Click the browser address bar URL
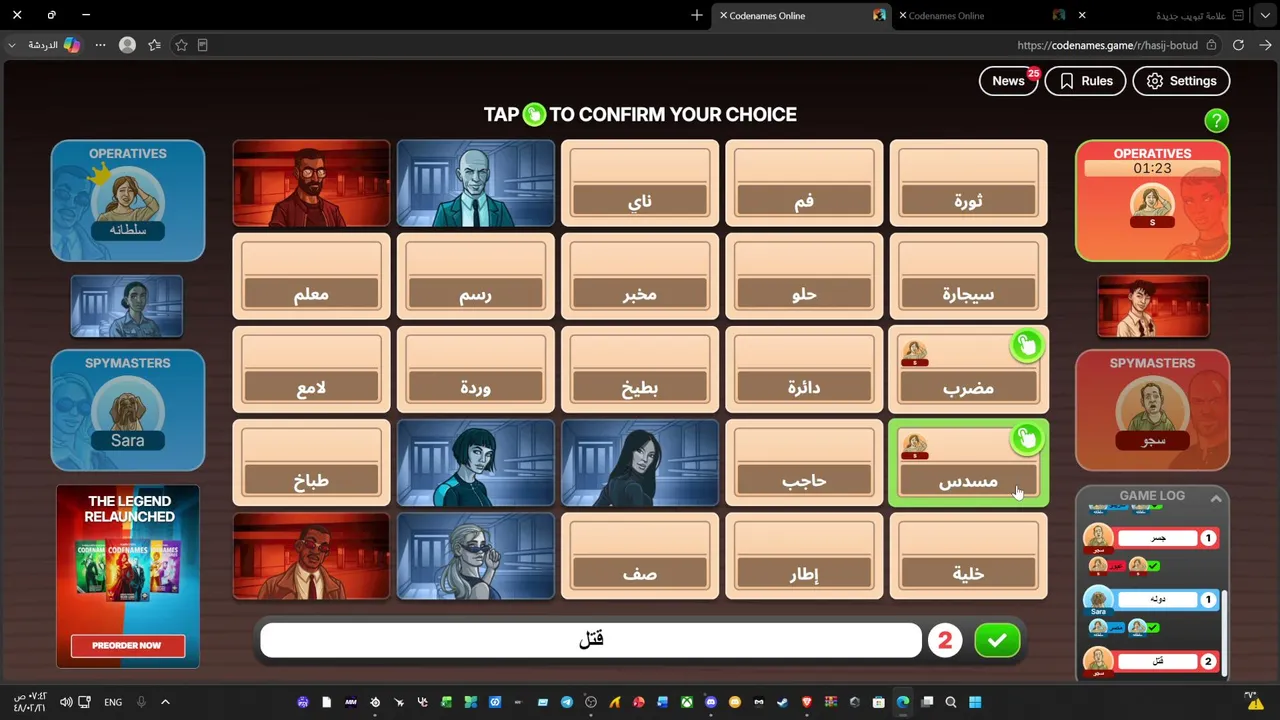Viewport: 1280px width, 720px height. 1107,45
